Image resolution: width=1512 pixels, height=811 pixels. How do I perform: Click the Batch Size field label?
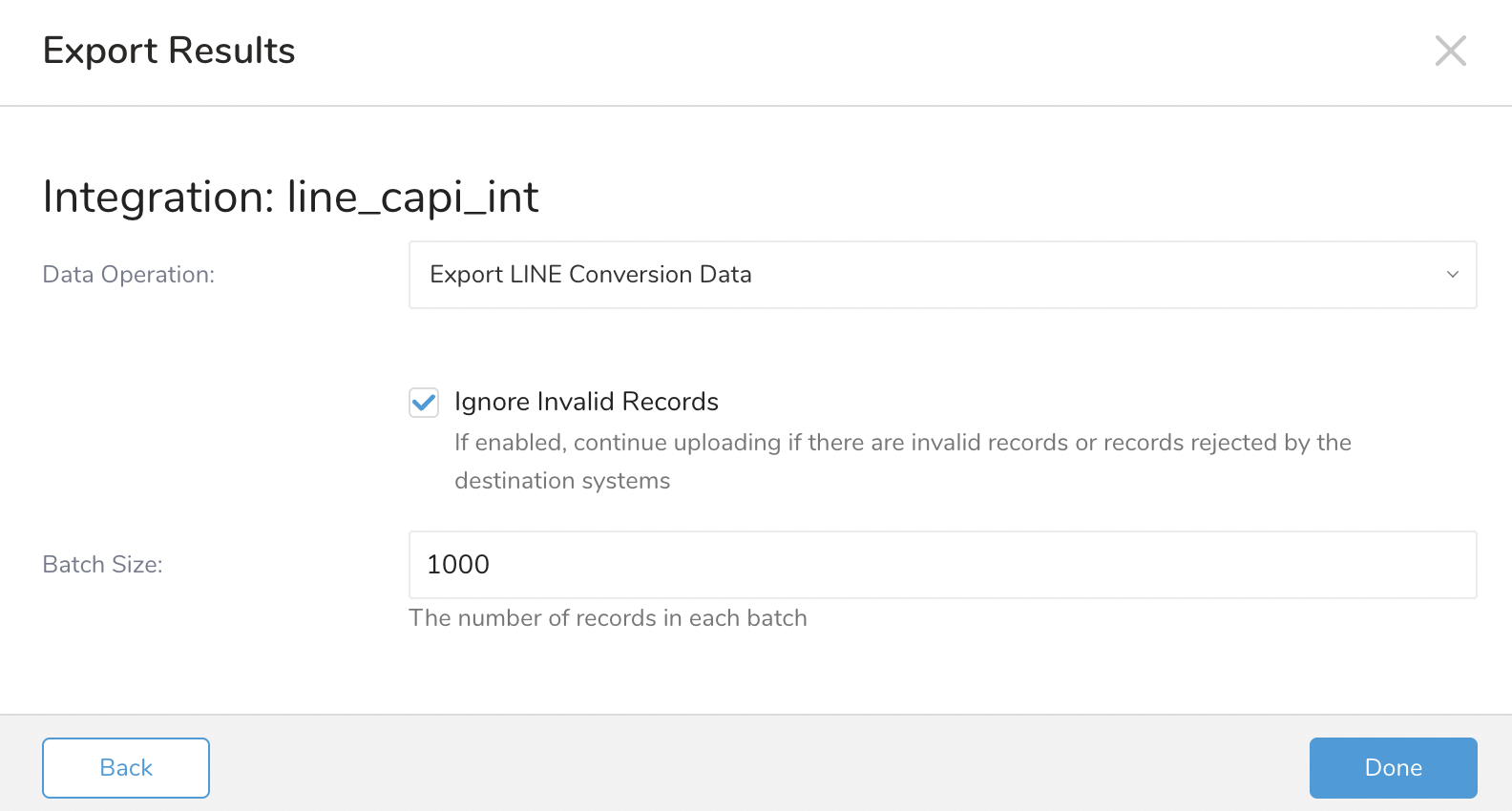coord(103,565)
